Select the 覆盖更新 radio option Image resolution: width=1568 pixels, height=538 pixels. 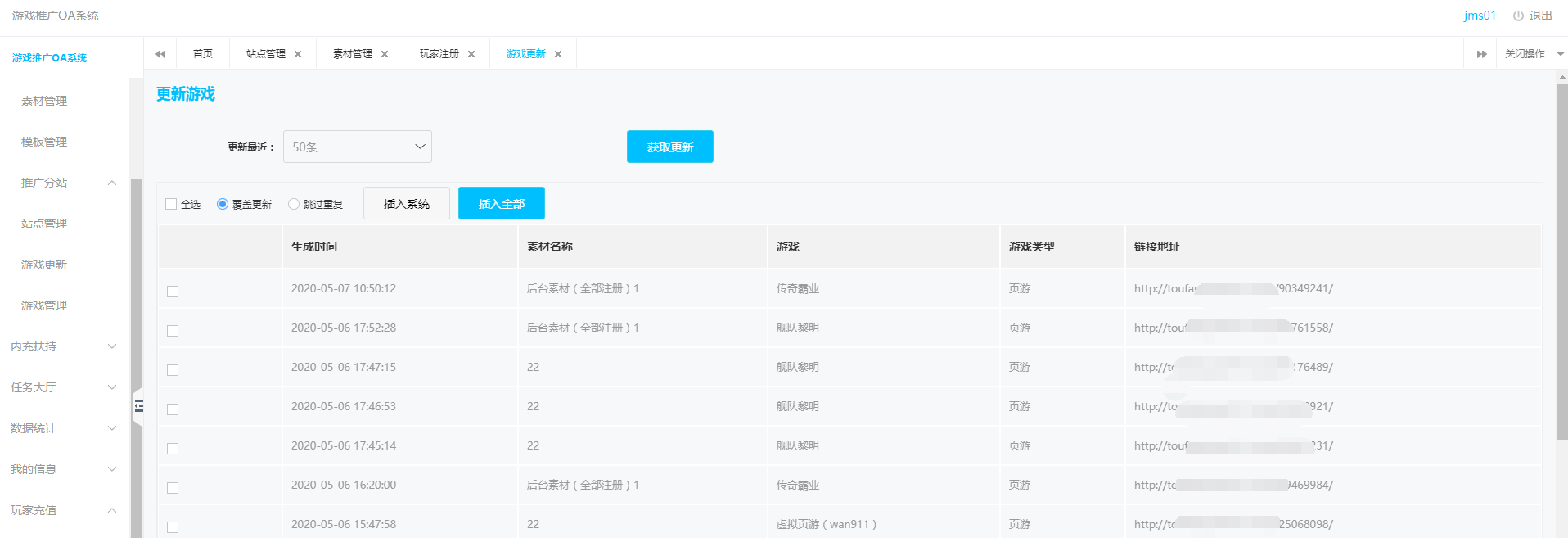223,204
